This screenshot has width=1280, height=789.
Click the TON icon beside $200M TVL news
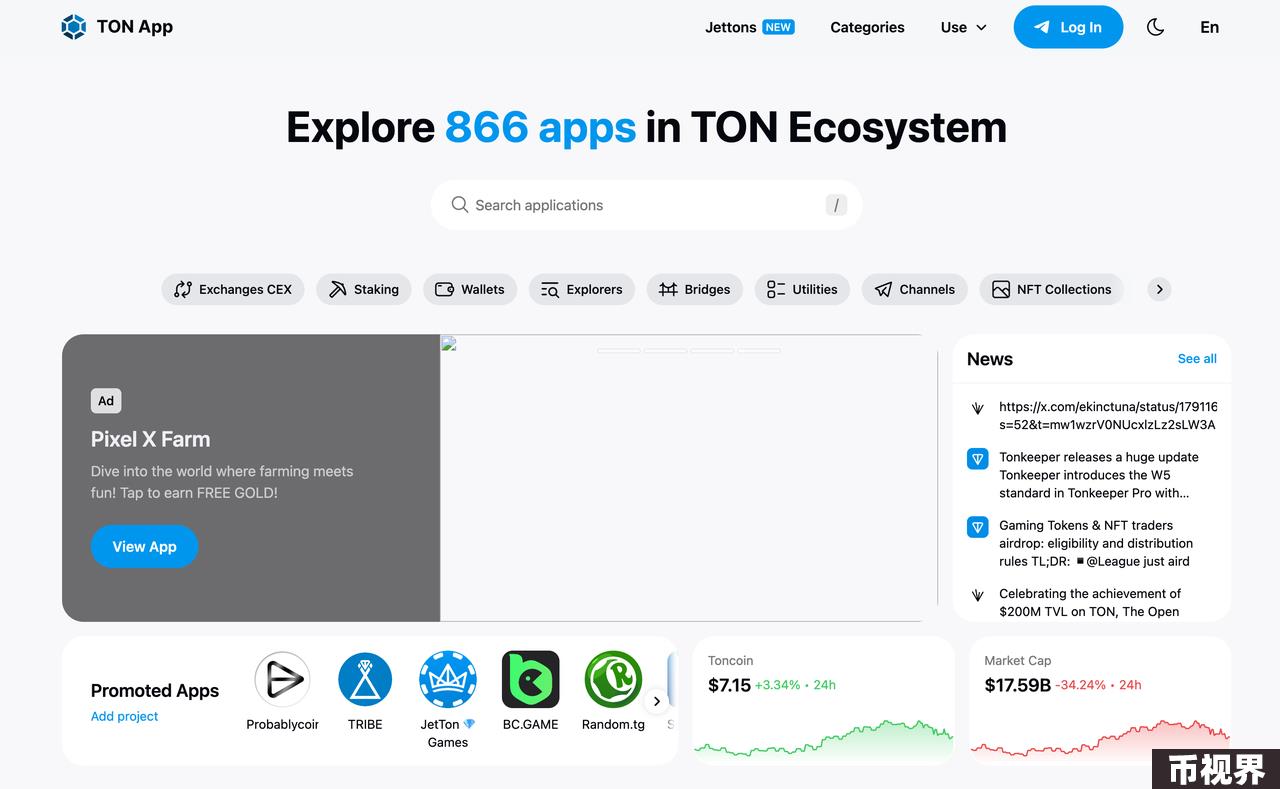pos(978,595)
